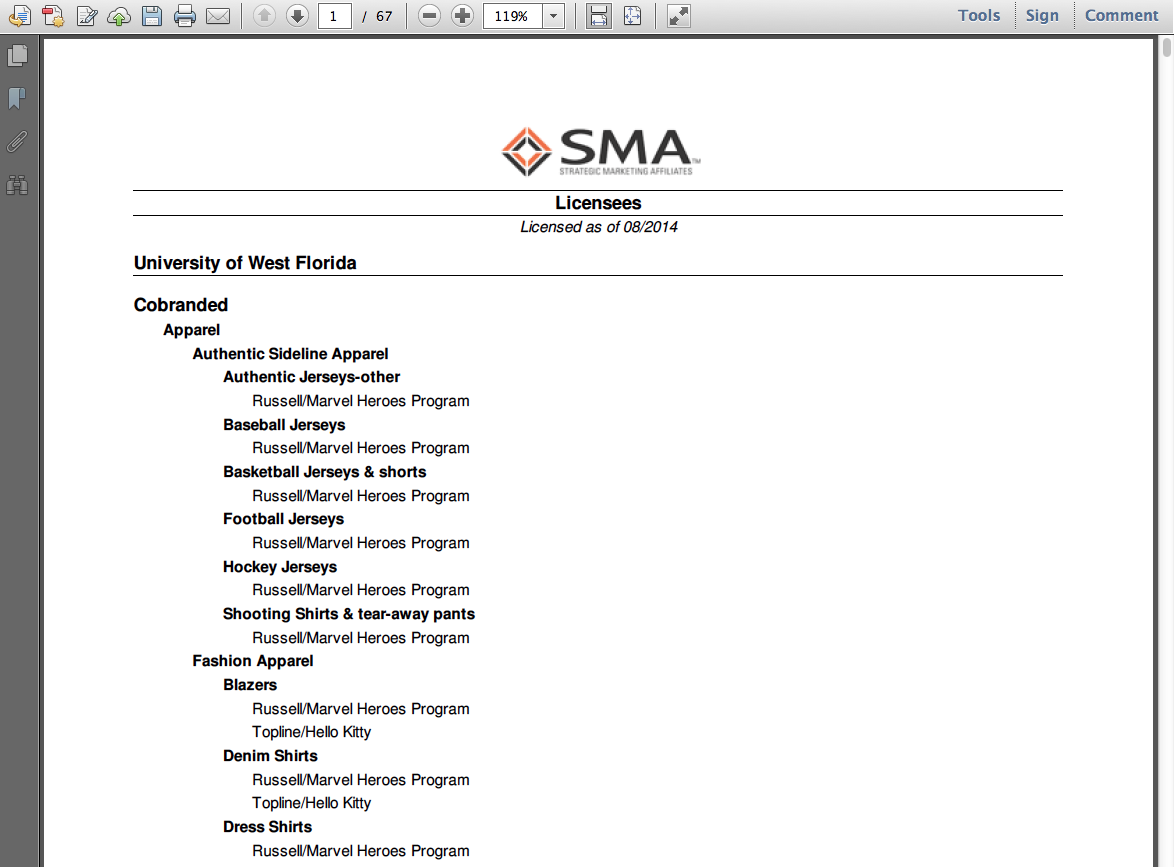Click 'Russell/Marvel Heroes Program' under Shooting Shirts
Image resolution: width=1174 pixels, height=867 pixels.
tap(361, 639)
